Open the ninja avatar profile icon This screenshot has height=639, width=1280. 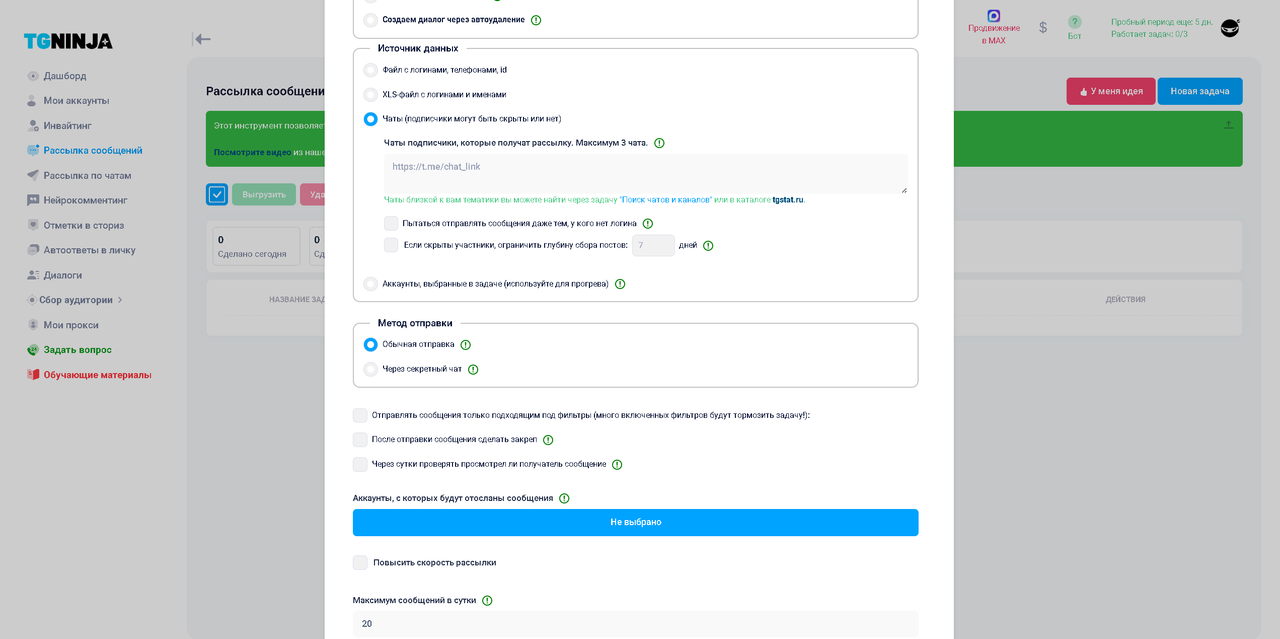pyautogui.click(x=1230, y=28)
